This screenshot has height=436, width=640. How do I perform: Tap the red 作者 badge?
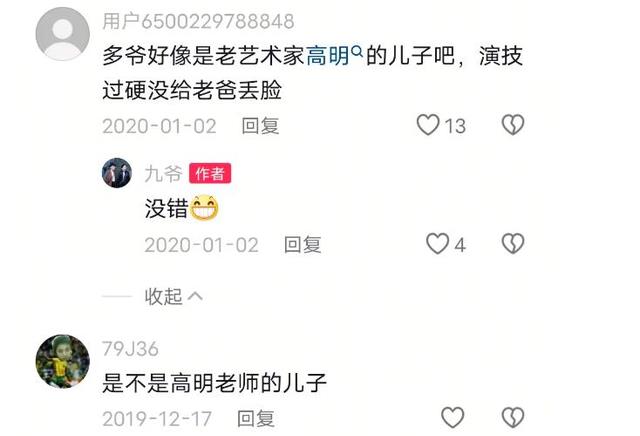(x=210, y=173)
